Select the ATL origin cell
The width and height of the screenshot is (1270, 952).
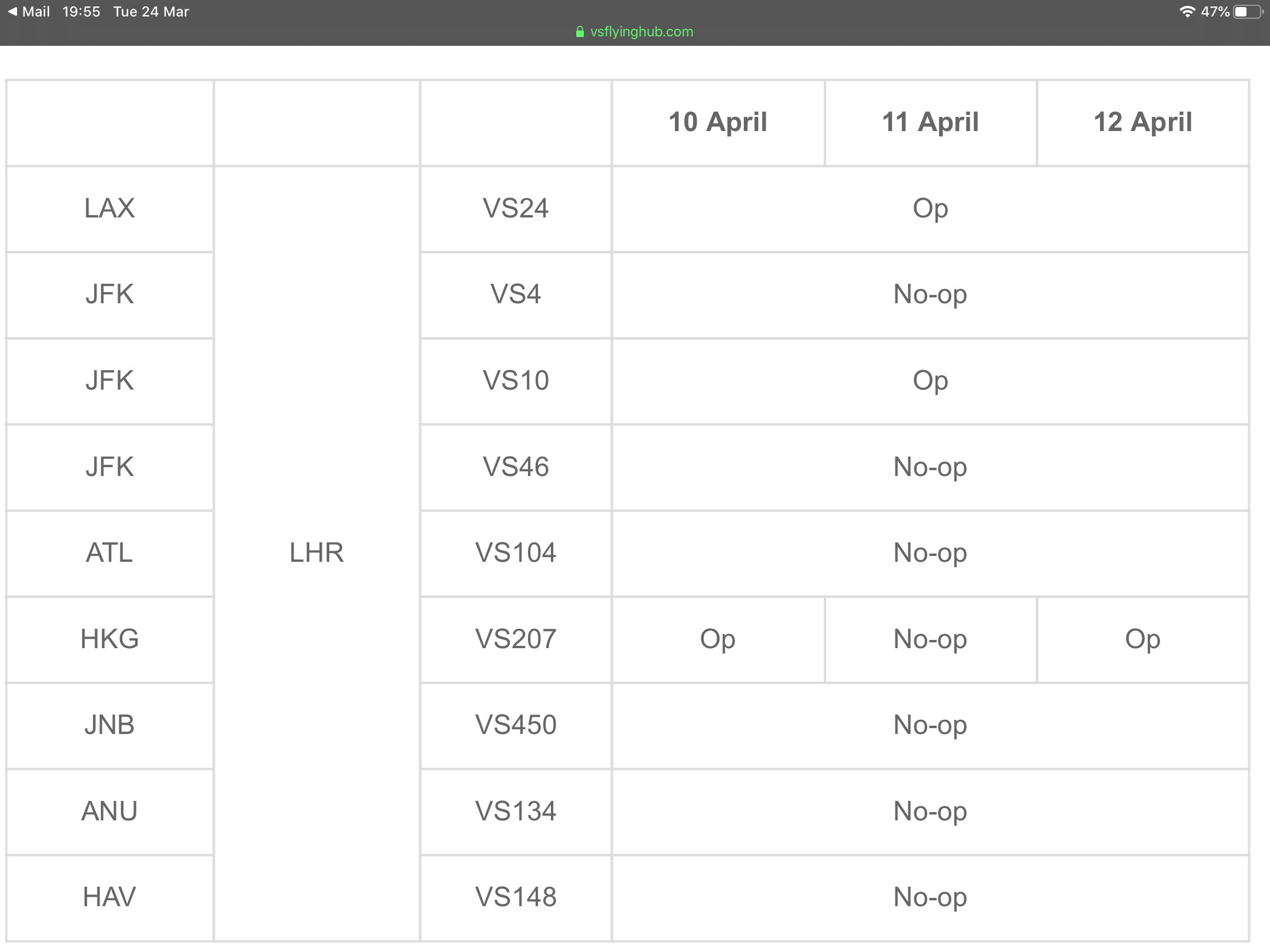109,553
